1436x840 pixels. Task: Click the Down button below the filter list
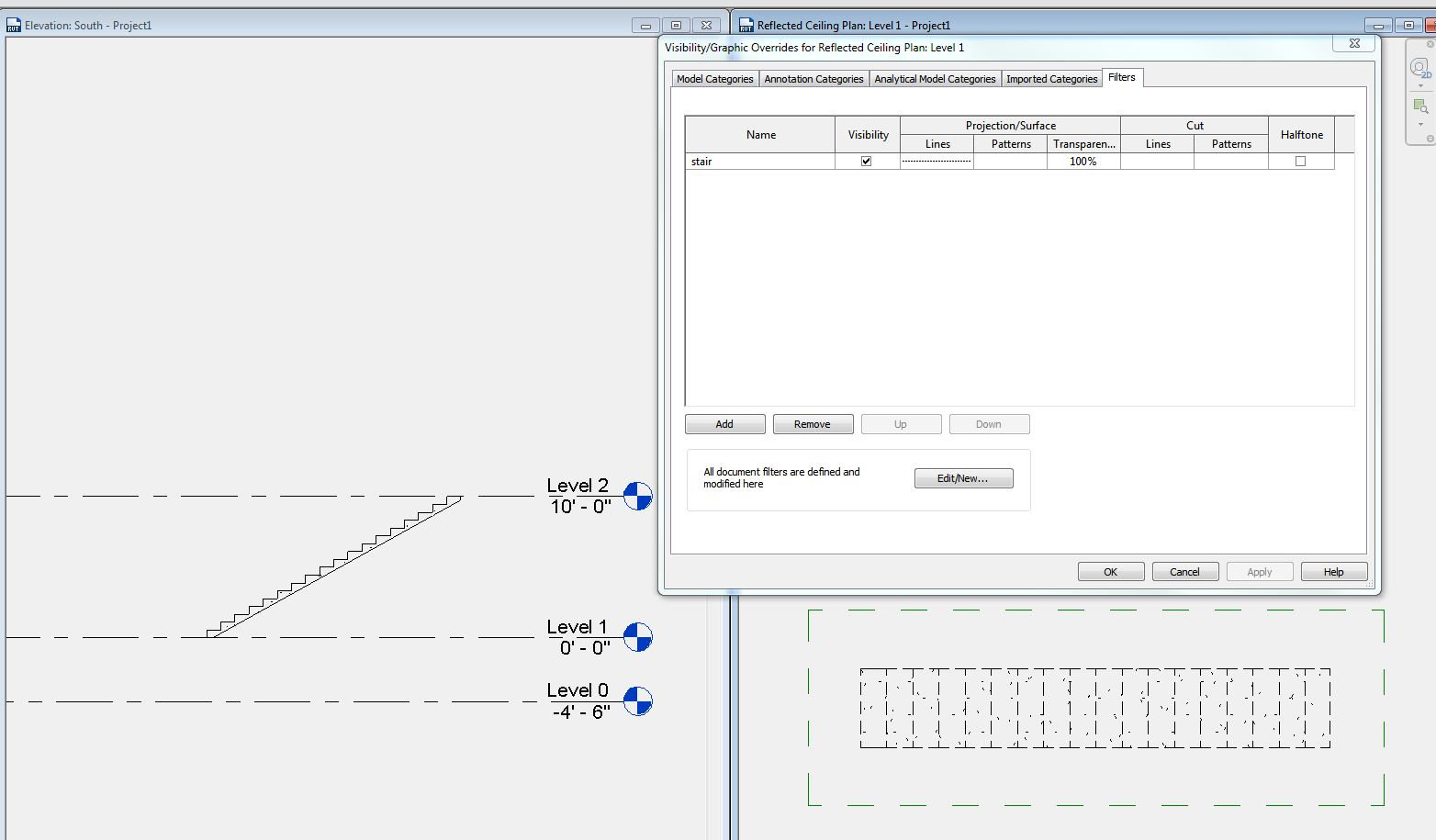[989, 424]
